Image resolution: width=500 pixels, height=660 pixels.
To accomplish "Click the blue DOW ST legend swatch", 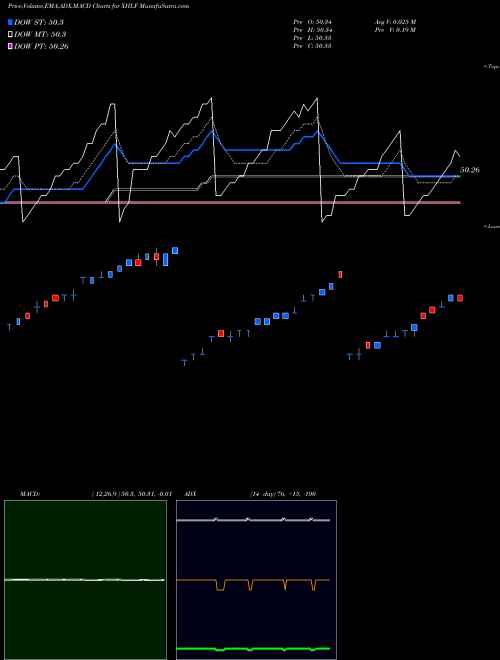I will [10, 22].
